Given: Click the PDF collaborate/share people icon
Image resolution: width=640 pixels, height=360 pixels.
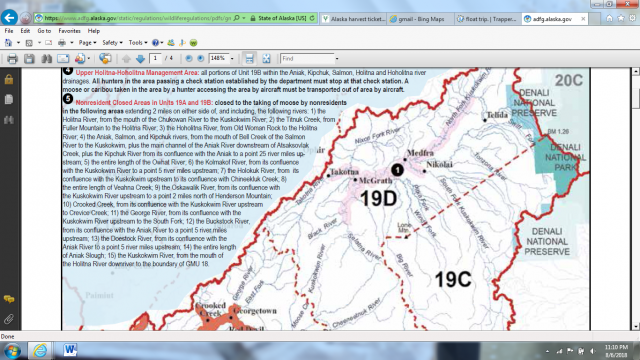Looking at the screenshot, I should [x=80, y=59].
